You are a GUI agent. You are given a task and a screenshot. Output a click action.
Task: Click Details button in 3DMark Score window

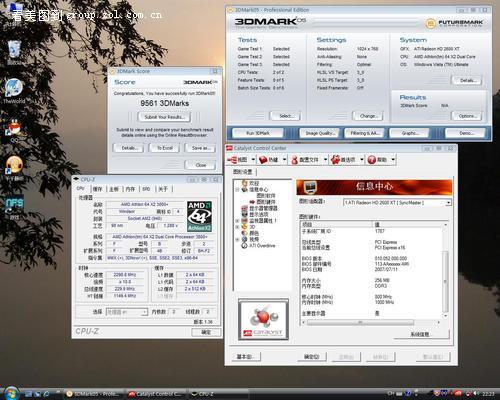[x=128, y=148]
